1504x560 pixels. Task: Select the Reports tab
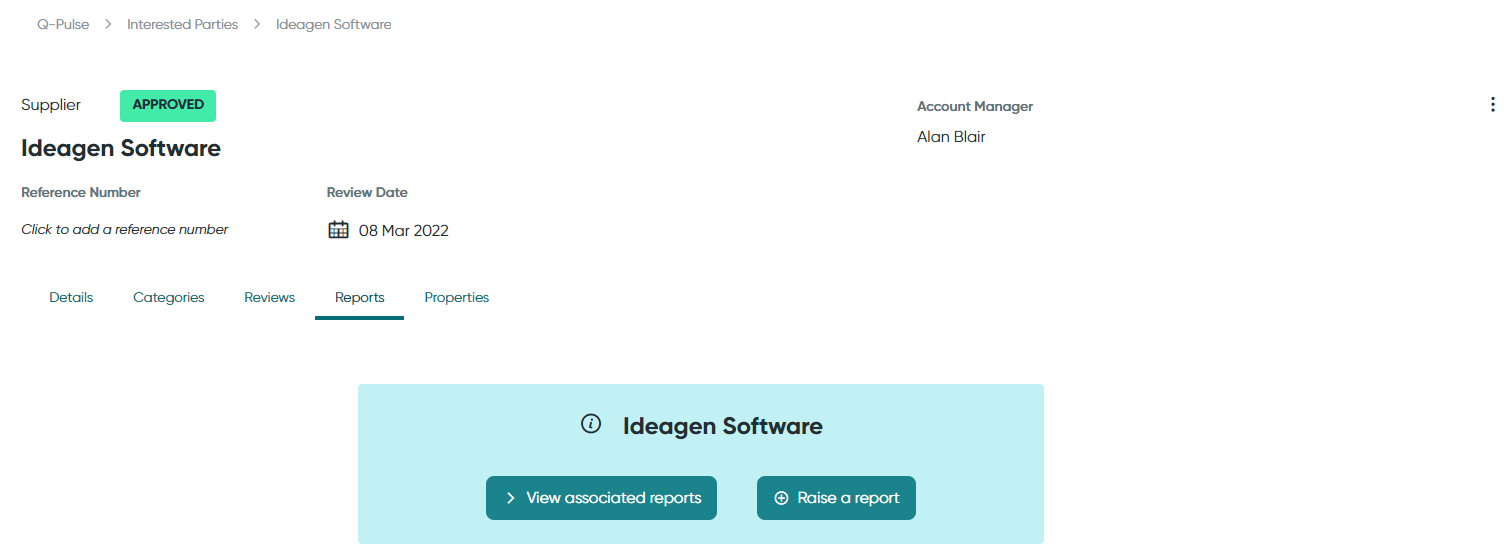(360, 298)
